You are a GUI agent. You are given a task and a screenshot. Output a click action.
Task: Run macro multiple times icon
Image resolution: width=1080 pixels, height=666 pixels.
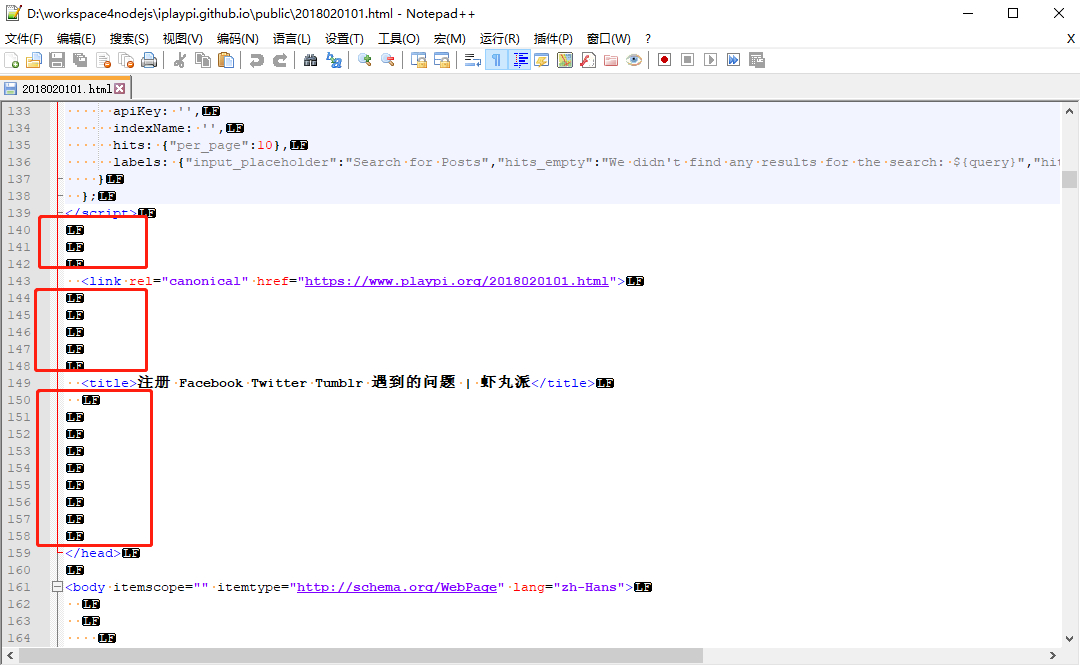pos(734,61)
